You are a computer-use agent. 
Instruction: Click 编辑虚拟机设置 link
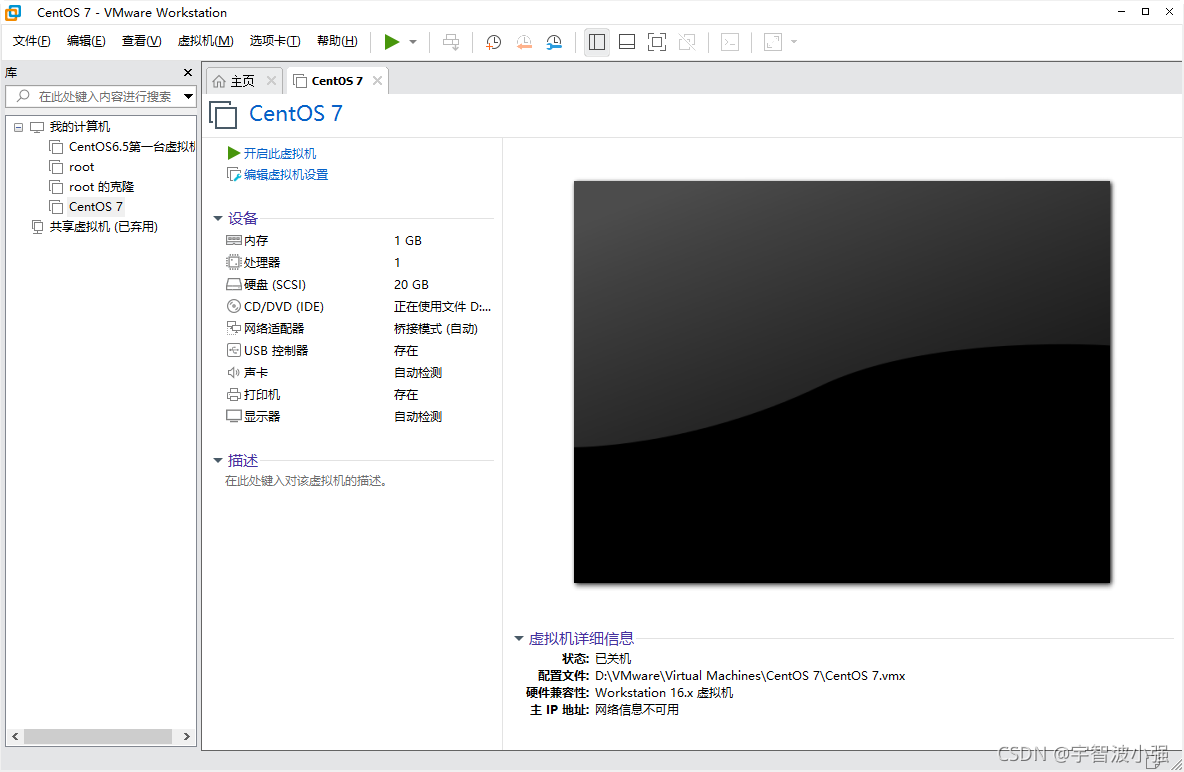click(x=285, y=174)
